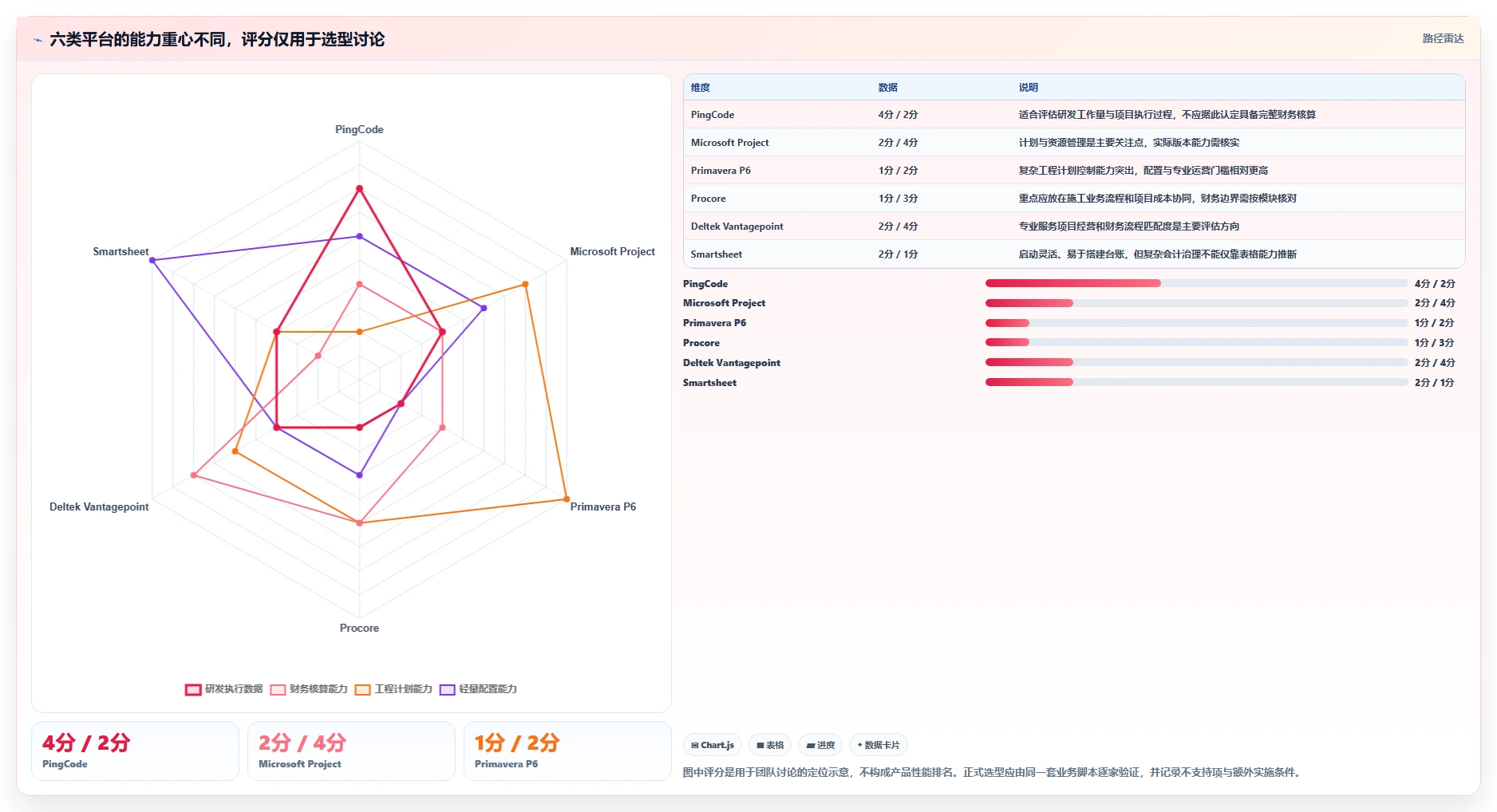Viewport: 1497px width, 812px height.
Task: Click the 专业服务项目经营 description text
Action: point(1129,227)
